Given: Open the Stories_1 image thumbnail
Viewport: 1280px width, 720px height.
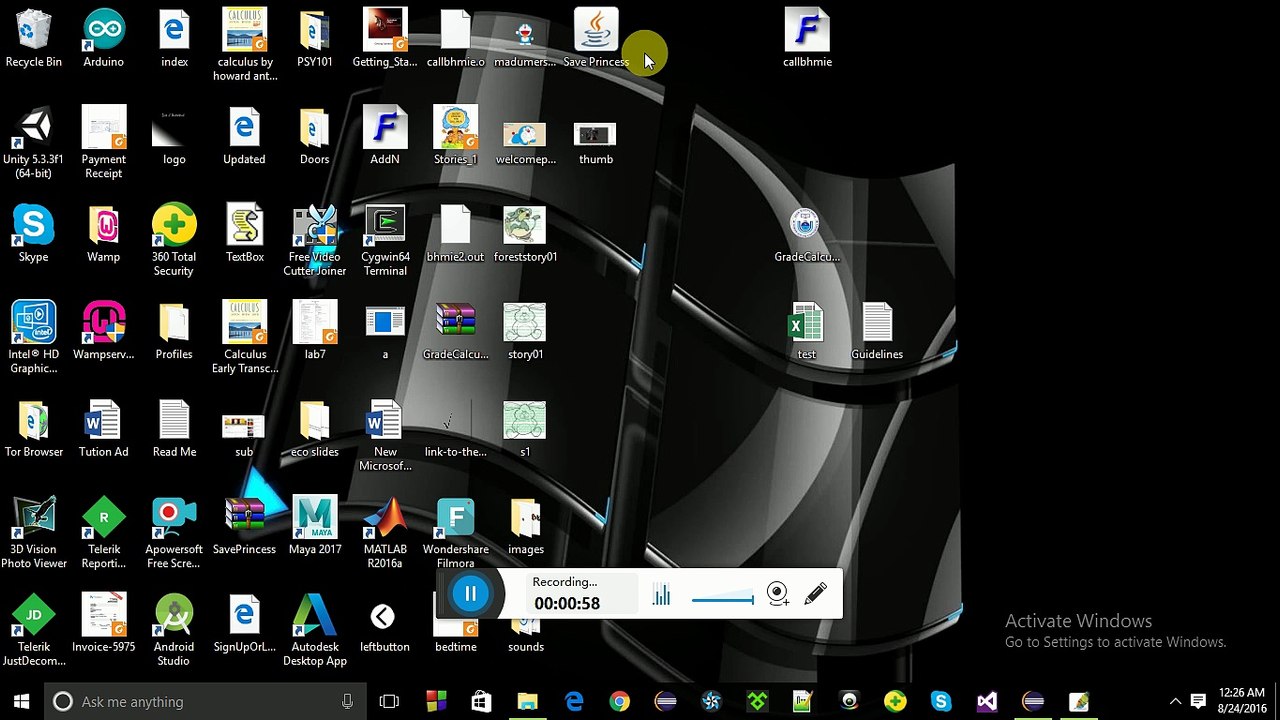Looking at the screenshot, I should (x=456, y=136).
